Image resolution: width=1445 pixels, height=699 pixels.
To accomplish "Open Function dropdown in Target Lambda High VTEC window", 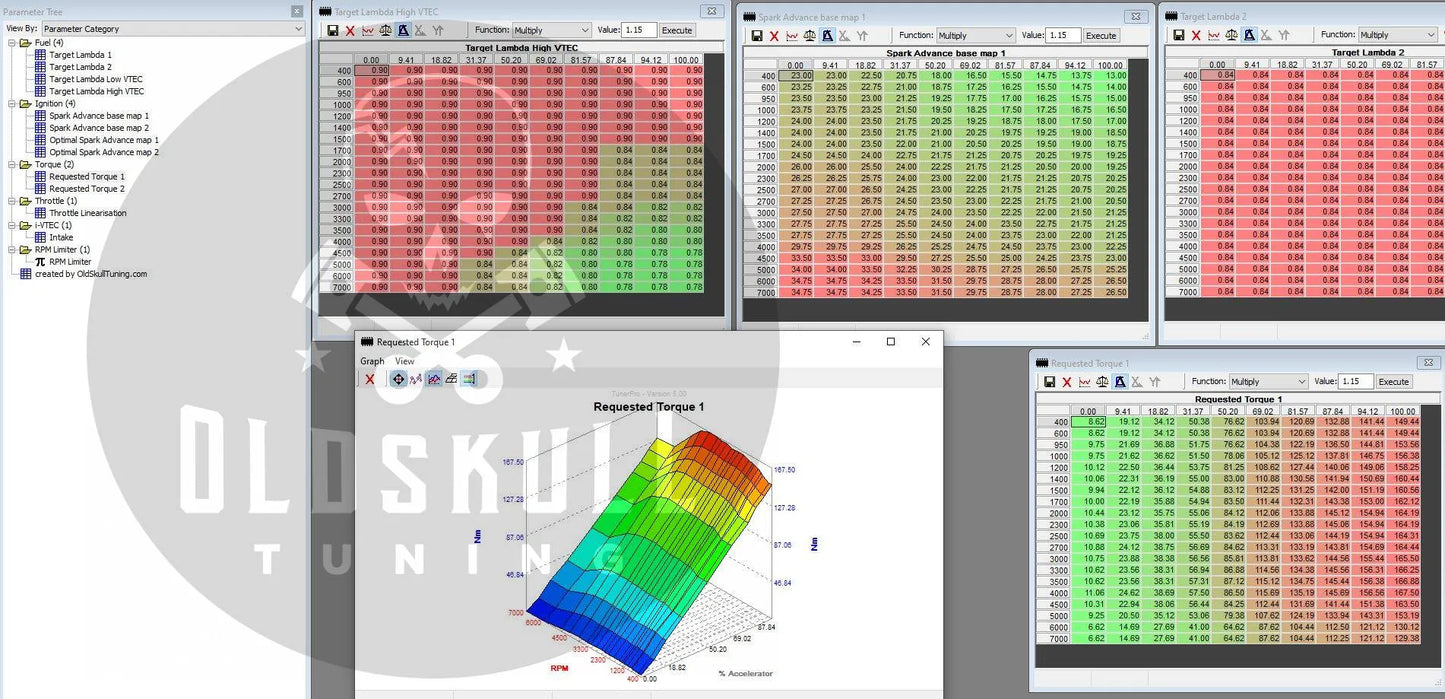I will tap(551, 31).
